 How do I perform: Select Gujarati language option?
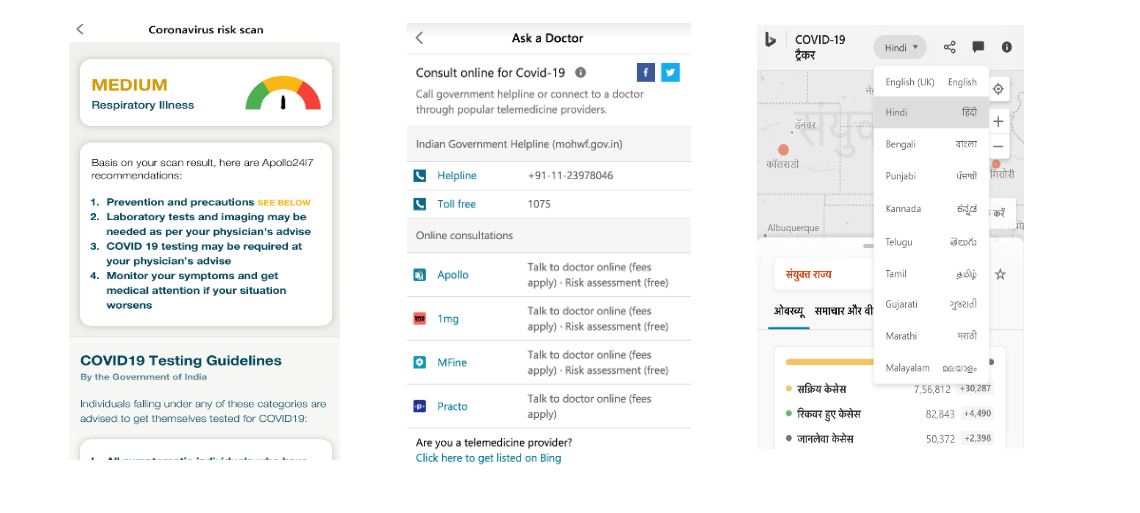pyautogui.click(x=931, y=304)
